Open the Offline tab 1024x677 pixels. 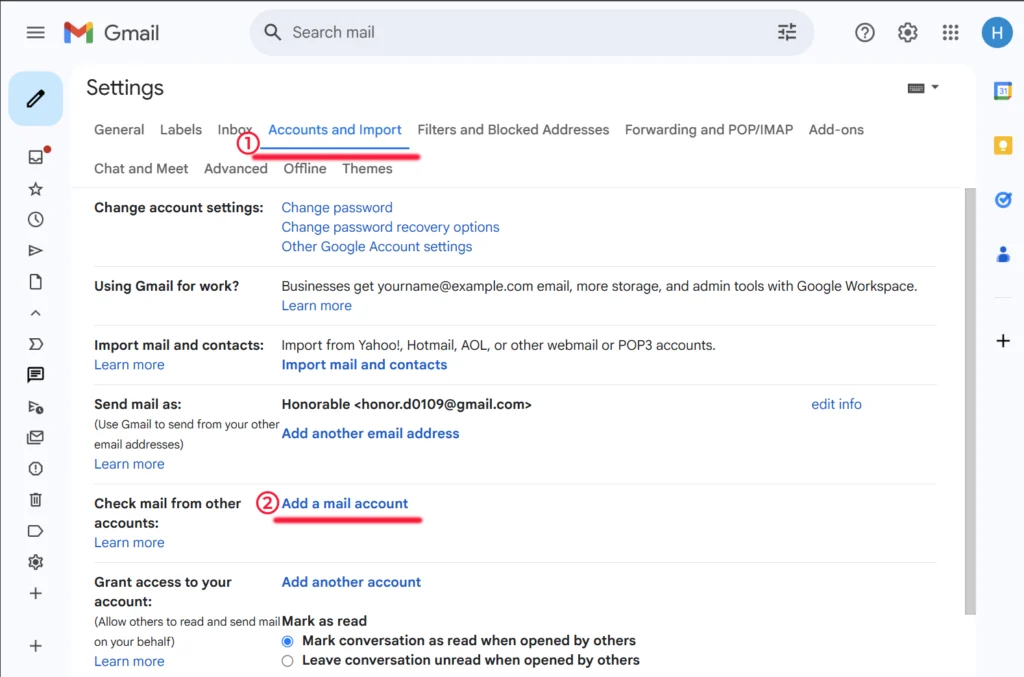(305, 169)
